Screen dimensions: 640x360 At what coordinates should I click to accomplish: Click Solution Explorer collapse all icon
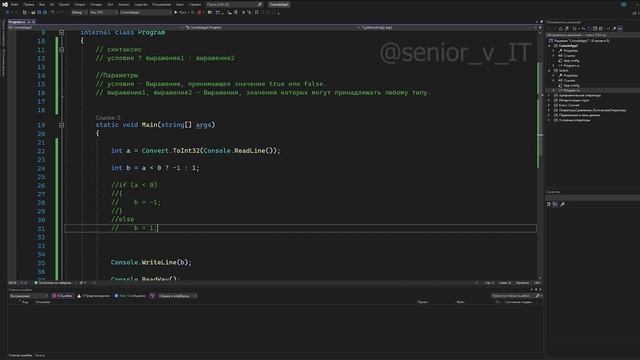(595, 29)
